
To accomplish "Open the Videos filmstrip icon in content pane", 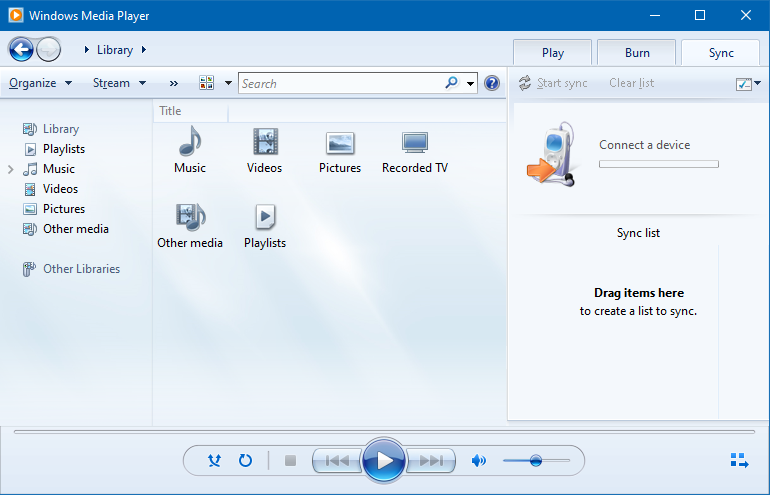I will tap(265, 141).
